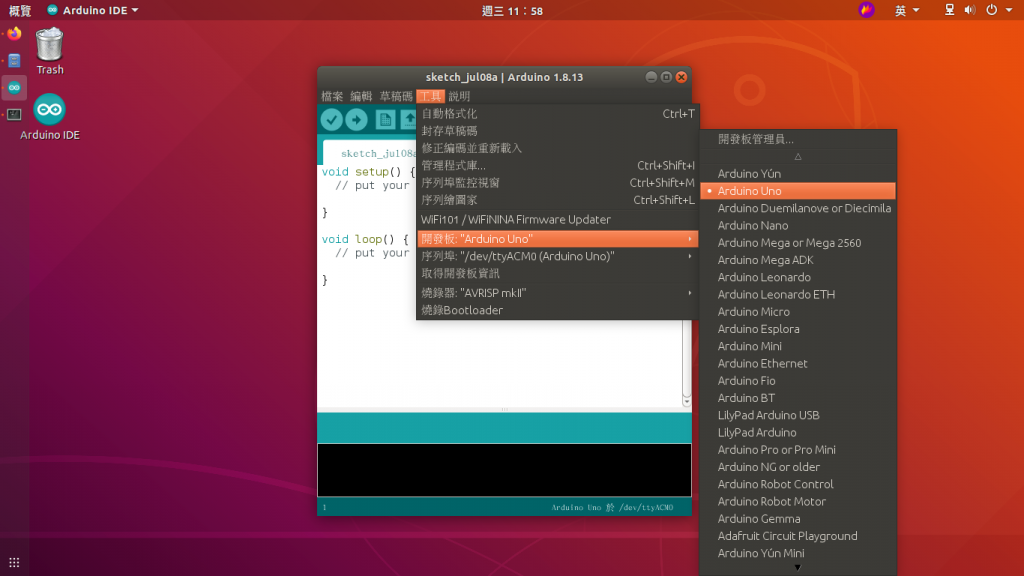Select 燒錄Bootloader menu item
Viewport: 1024px width, 576px height.
pyautogui.click(x=558, y=310)
